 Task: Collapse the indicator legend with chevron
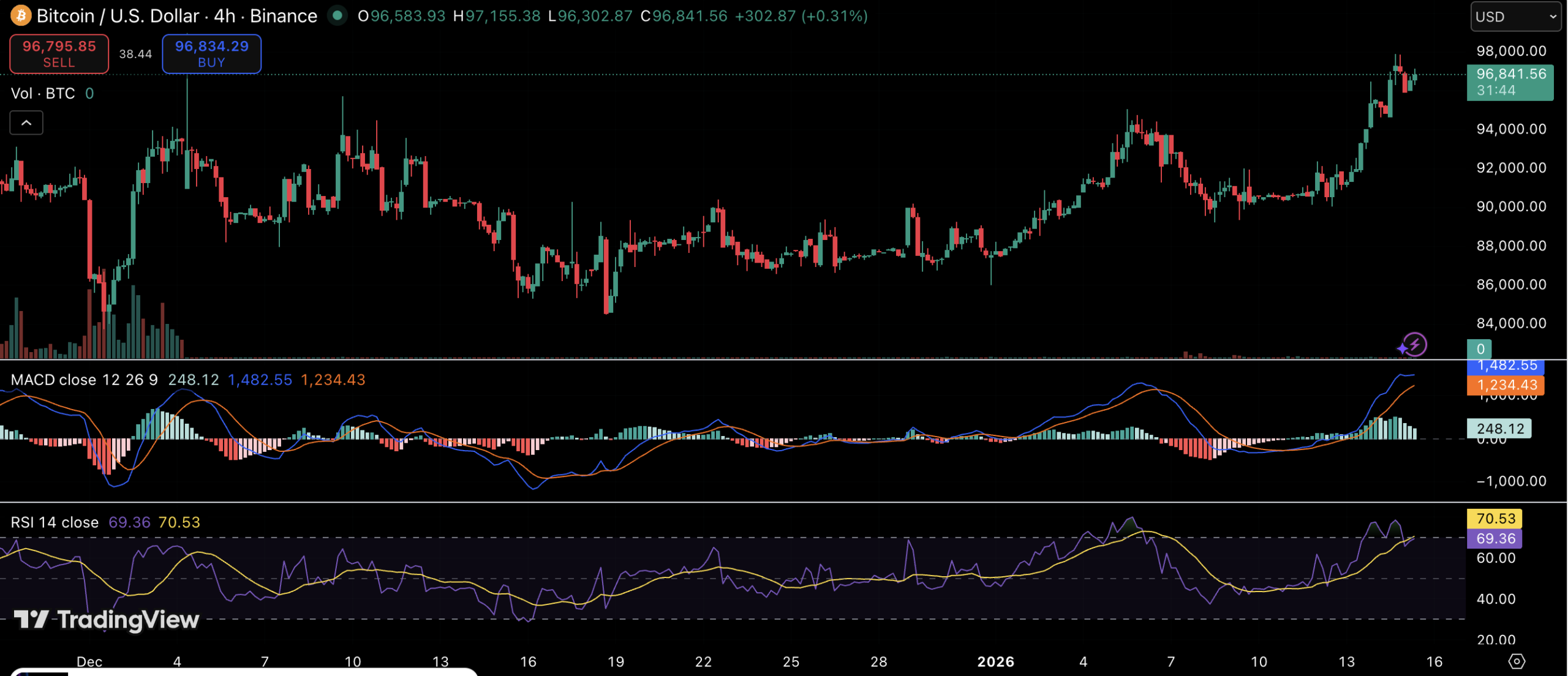26,123
